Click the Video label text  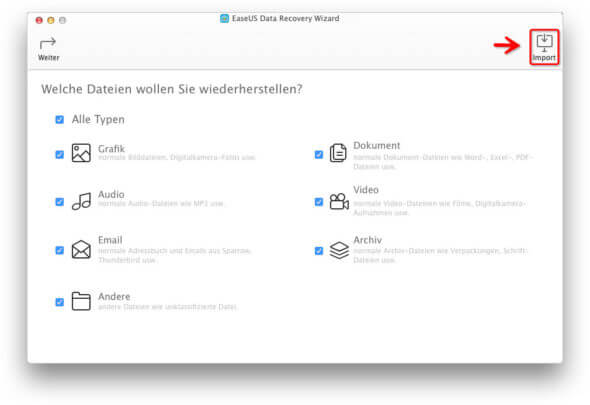[x=366, y=190]
